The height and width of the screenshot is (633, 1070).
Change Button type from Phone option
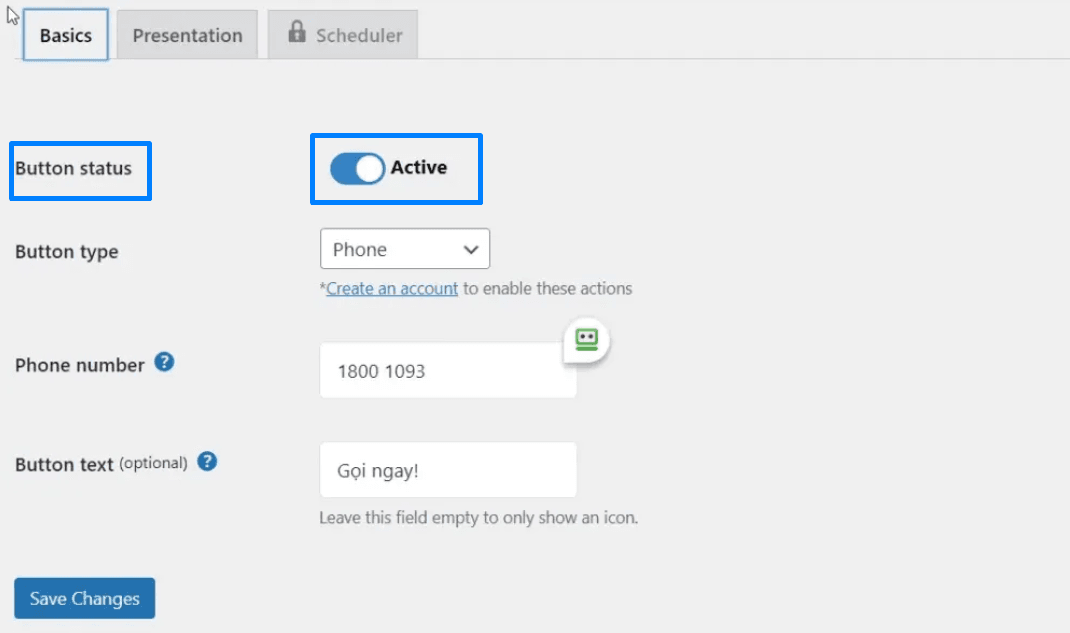(404, 248)
